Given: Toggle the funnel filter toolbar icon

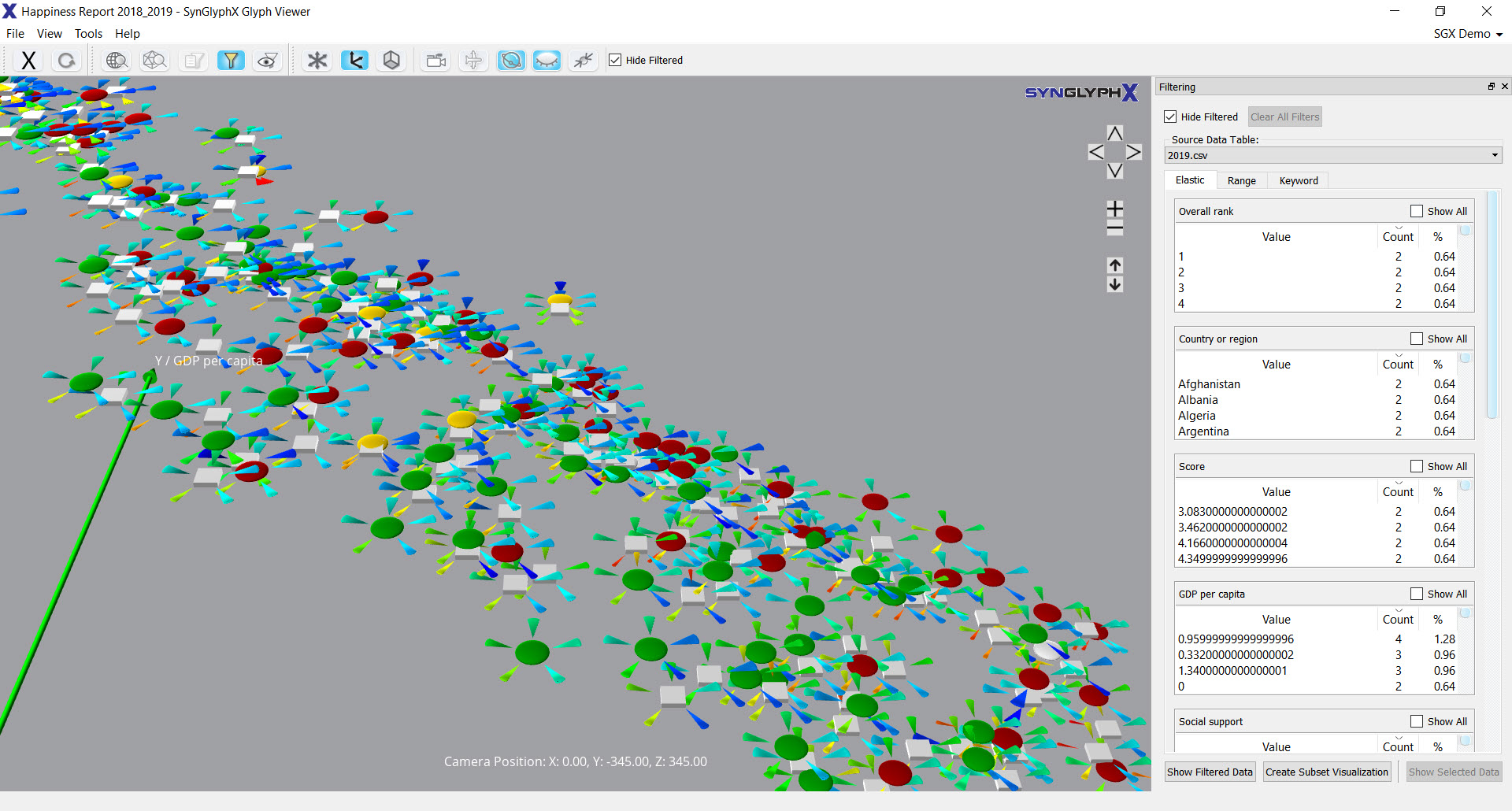Looking at the screenshot, I should 231,61.
